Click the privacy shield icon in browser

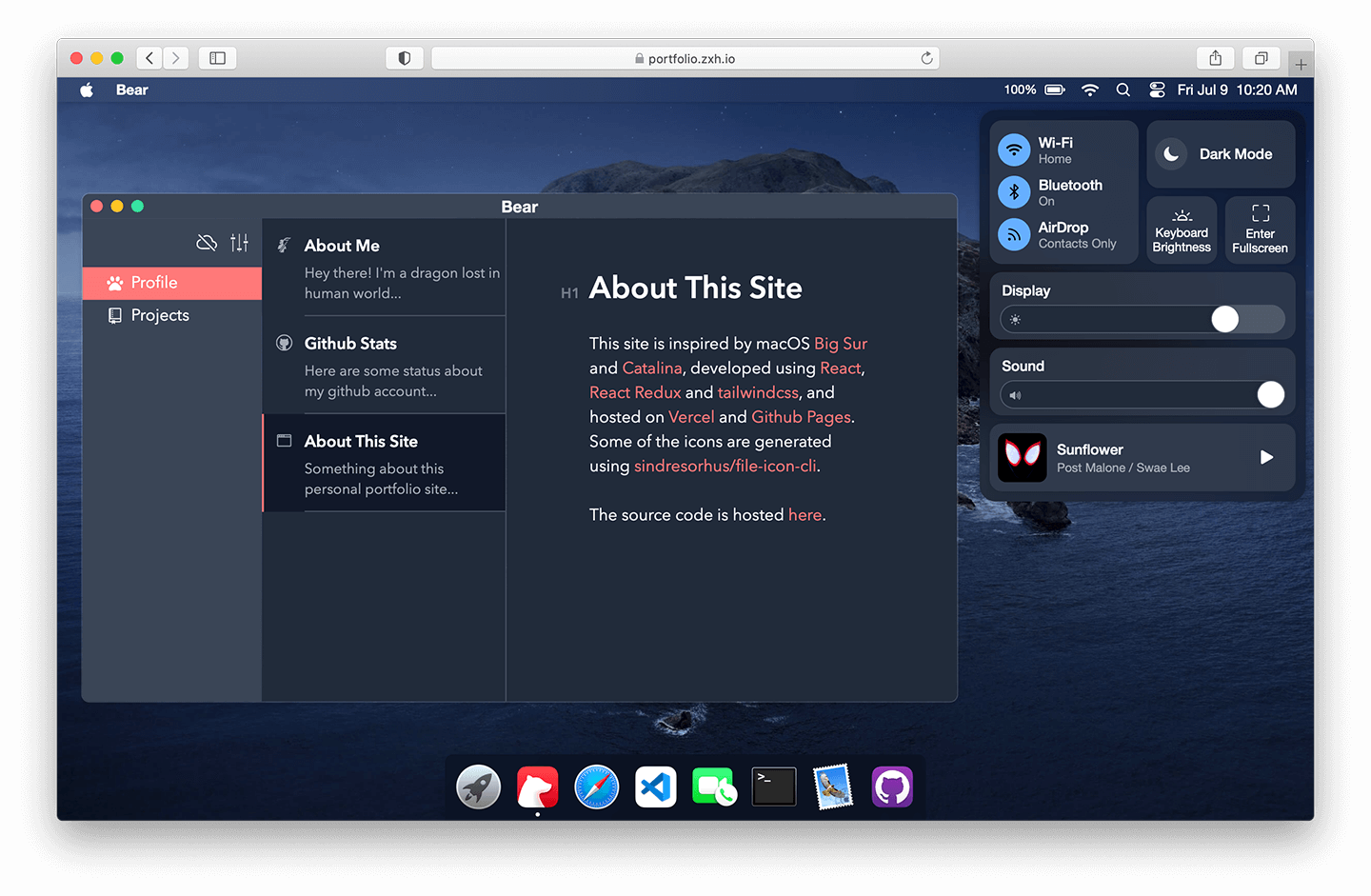point(404,58)
